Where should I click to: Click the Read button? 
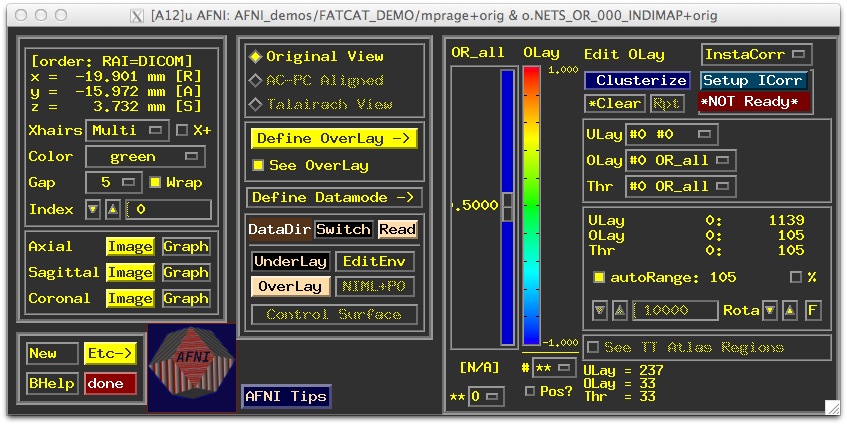[x=397, y=230]
